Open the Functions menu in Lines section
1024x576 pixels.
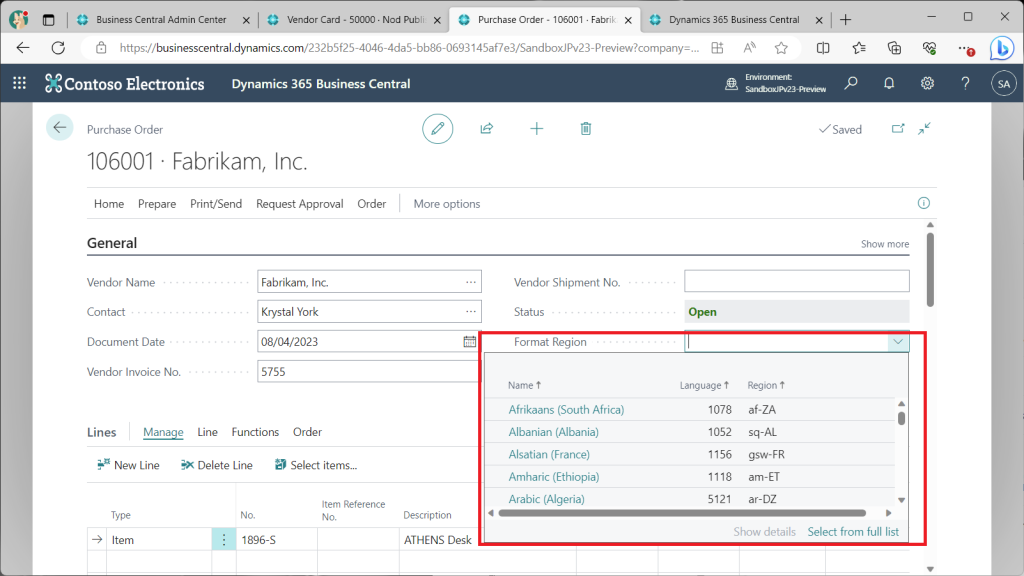(255, 432)
